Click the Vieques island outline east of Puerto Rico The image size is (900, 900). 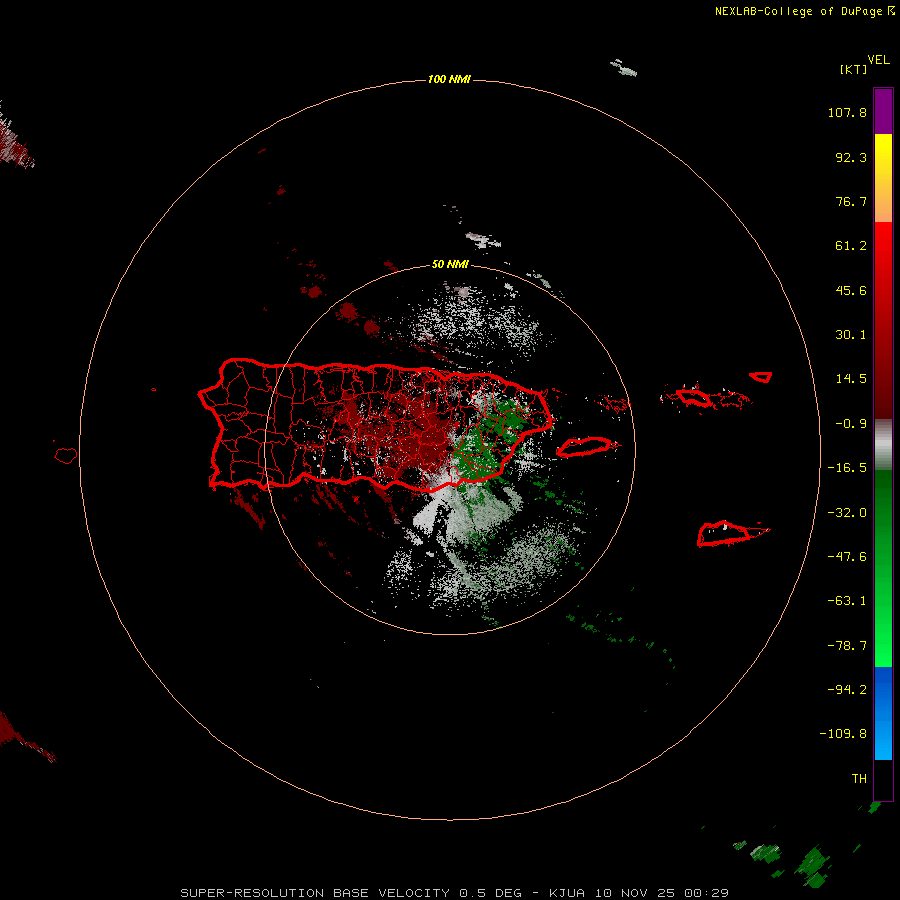point(584,447)
